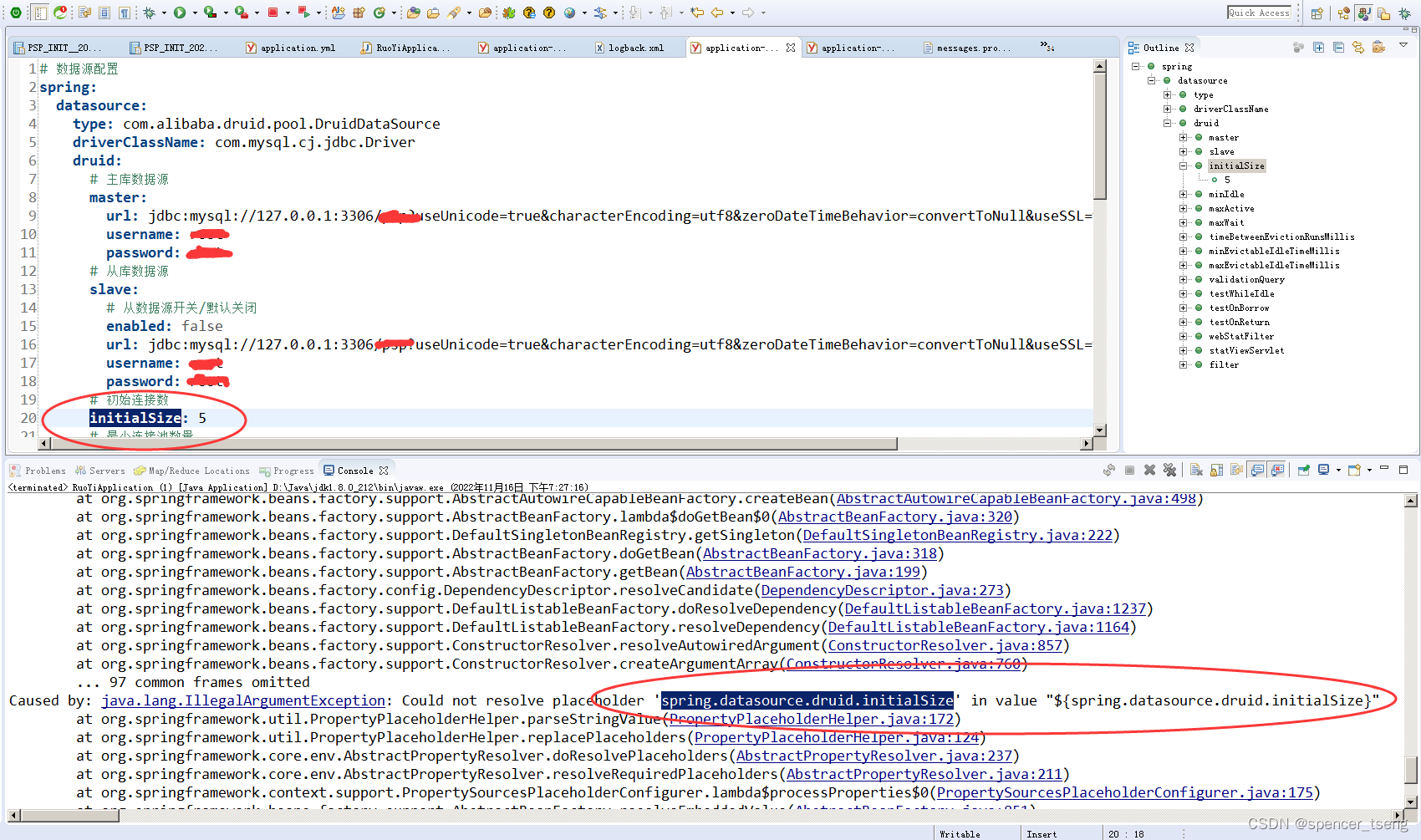Click the Quick Access search field
Viewport: 1421px width, 840px height.
[1259, 13]
